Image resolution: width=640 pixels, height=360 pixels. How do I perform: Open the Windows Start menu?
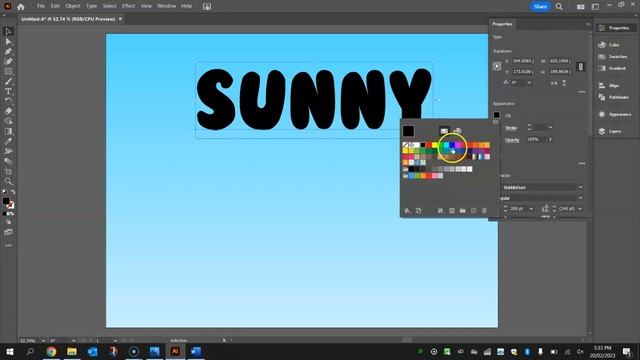pyautogui.click(x=10, y=351)
